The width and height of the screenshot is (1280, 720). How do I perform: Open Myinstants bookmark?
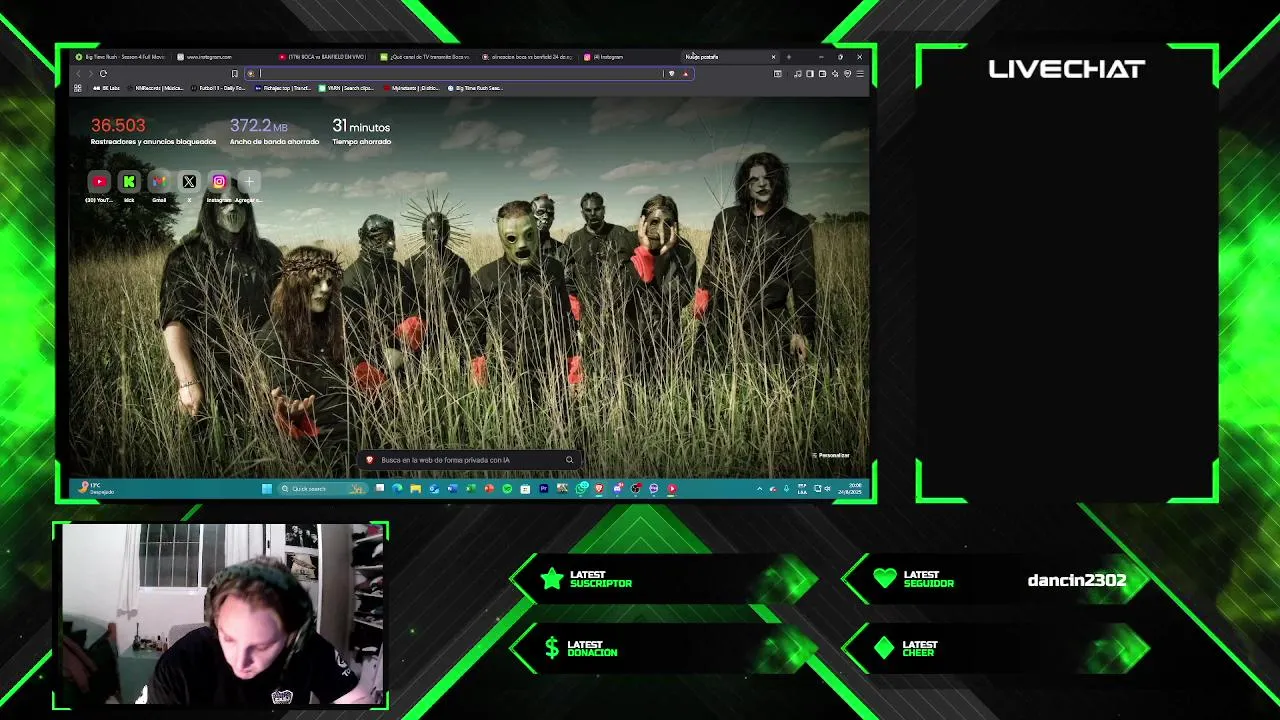[412, 88]
